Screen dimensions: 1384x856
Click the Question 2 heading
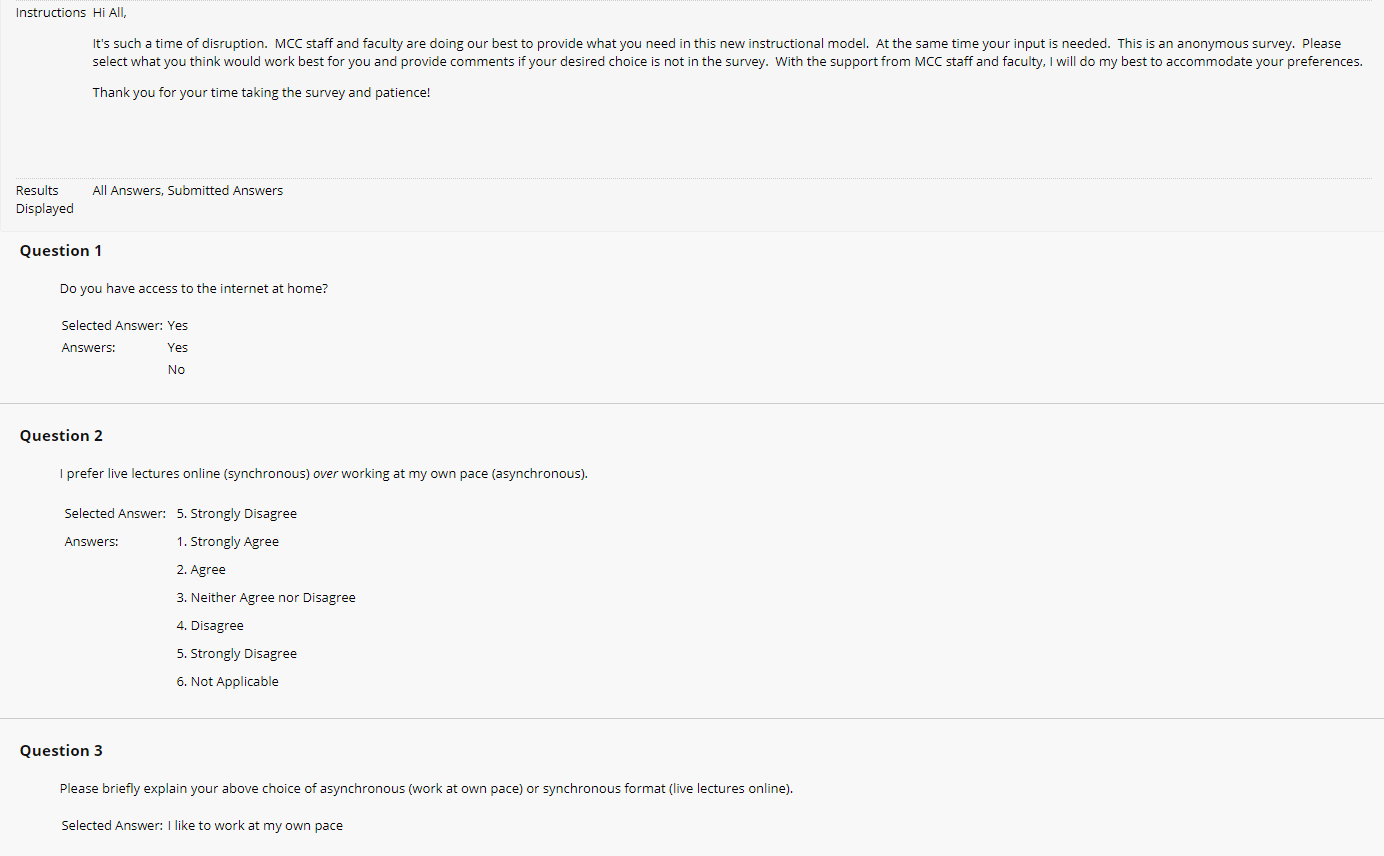(61, 436)
